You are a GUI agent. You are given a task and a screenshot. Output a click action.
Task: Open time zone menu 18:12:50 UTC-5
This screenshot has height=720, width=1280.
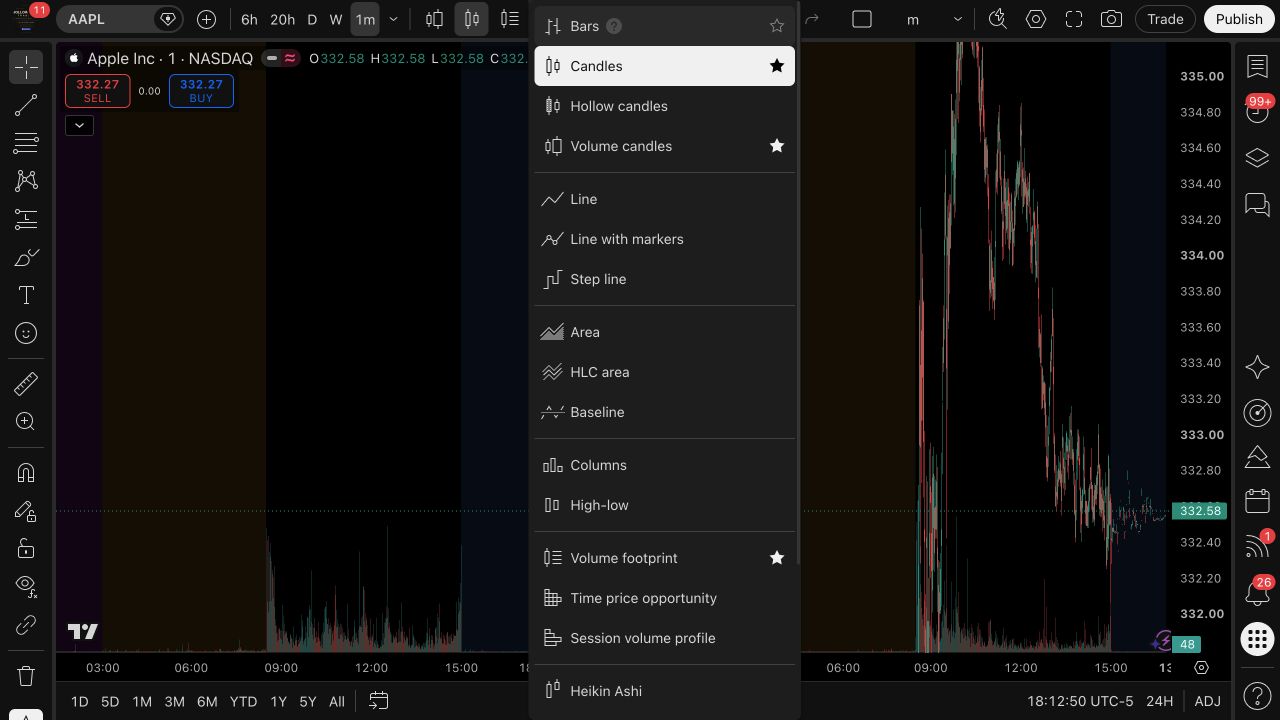click(1080, 701)
